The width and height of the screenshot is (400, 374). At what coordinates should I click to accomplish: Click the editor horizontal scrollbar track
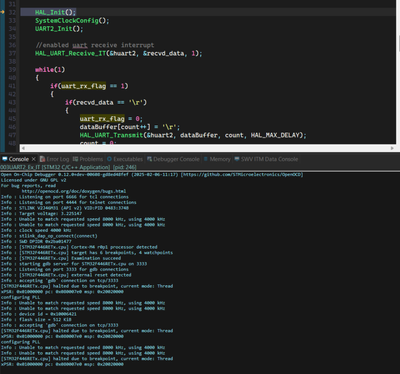[x=207, y=148]
